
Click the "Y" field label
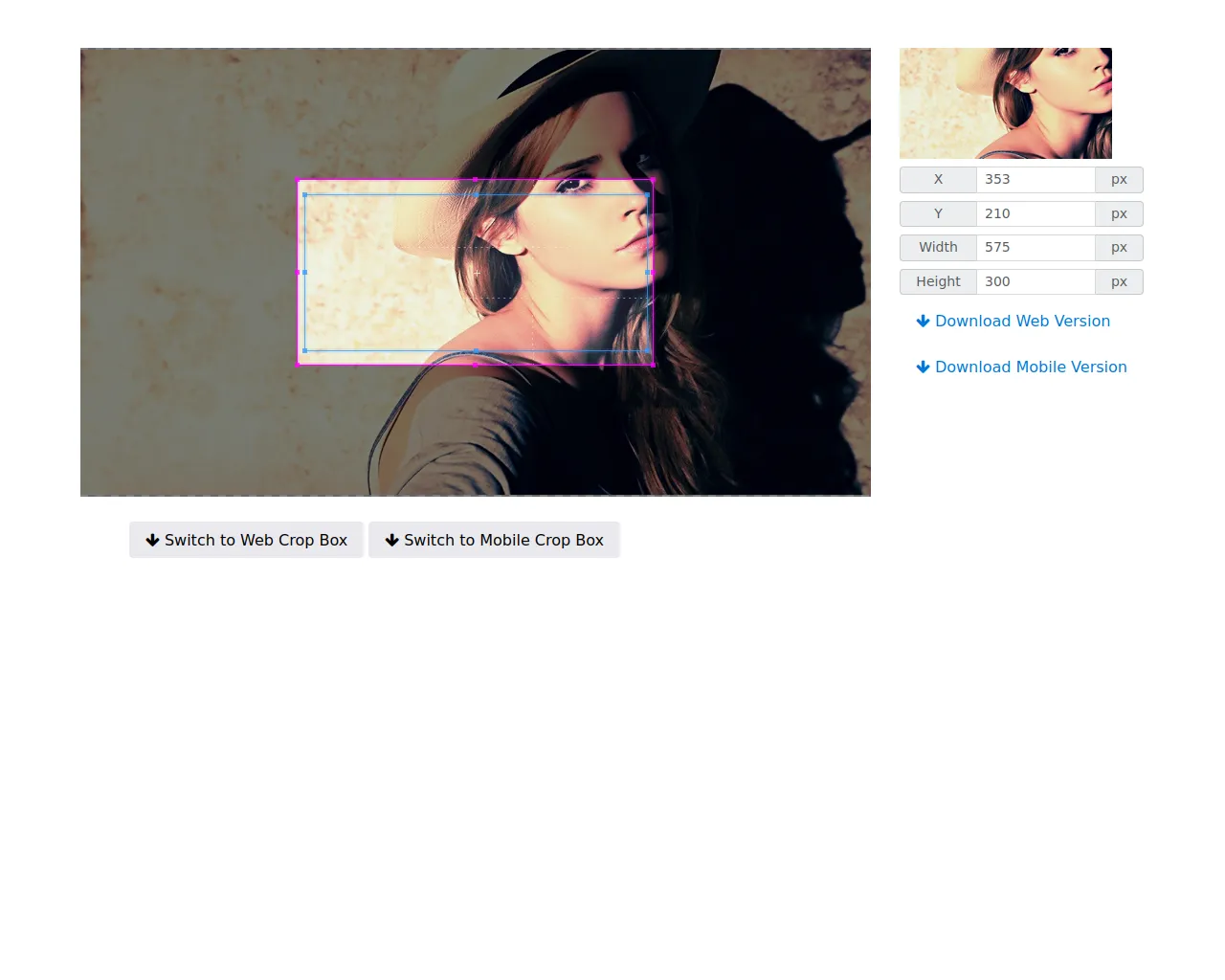click(938, 214)
